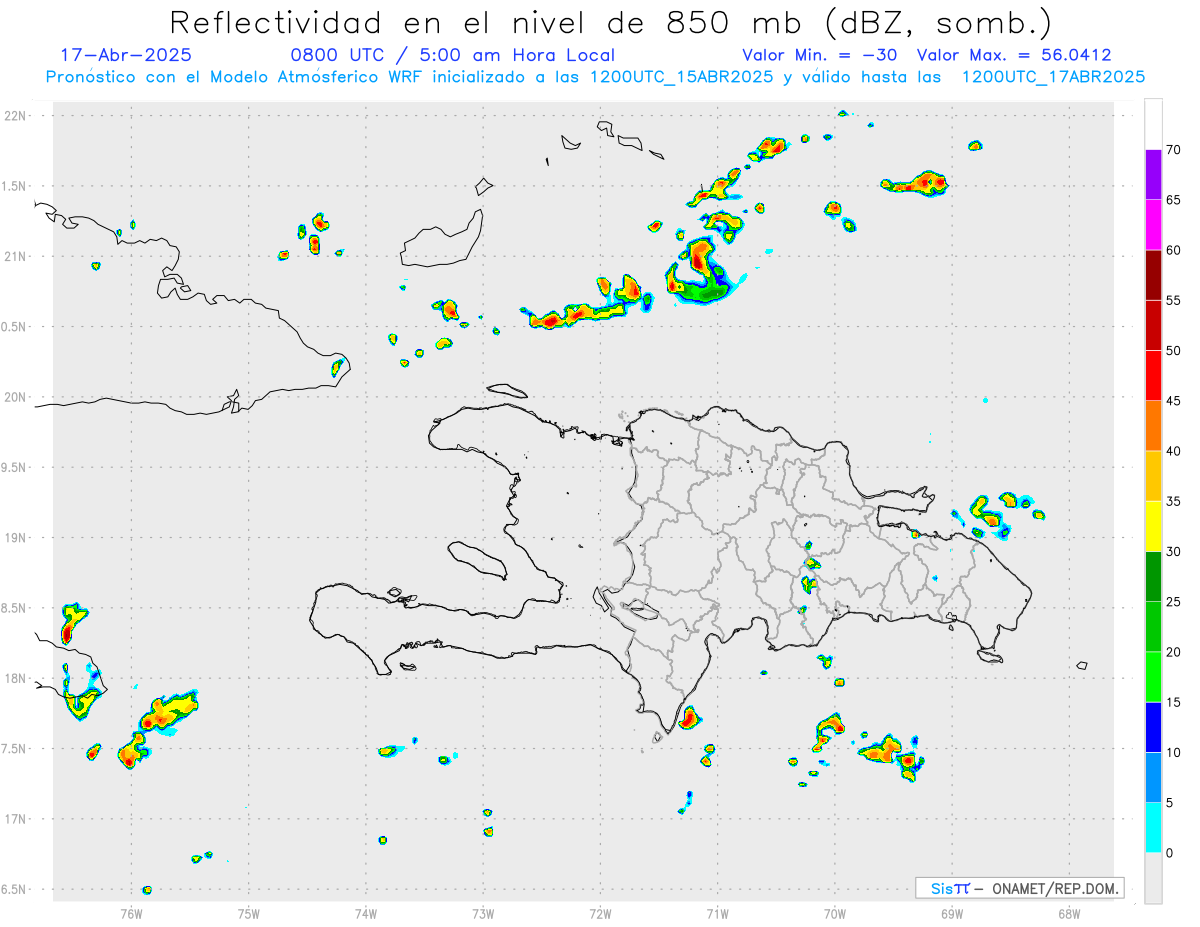The height and width of the screenshot is (927, 1200).
Task: Click the '19N' latitude label
Action: (16, 538)
